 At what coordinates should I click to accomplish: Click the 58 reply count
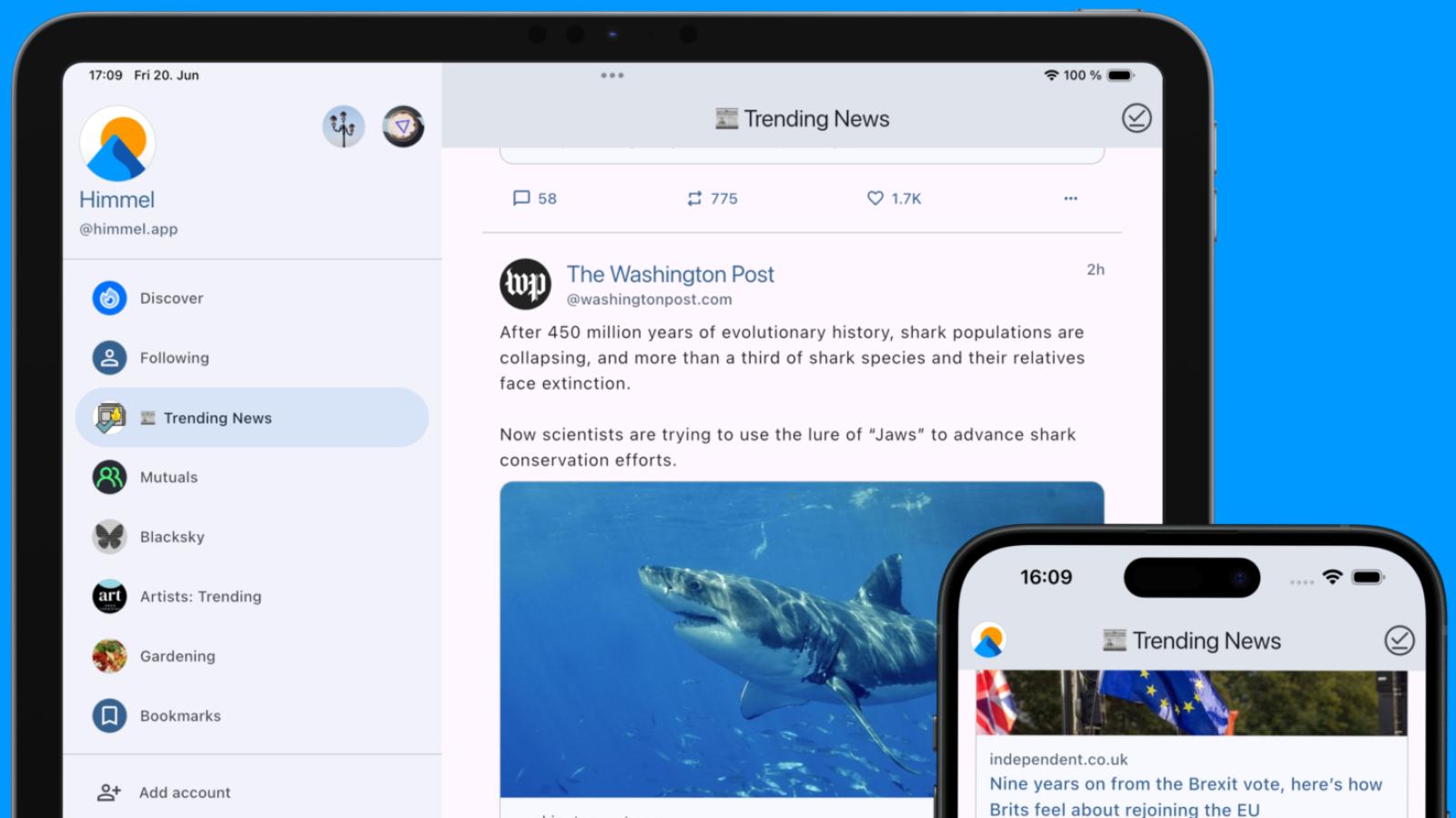(x=547, y=198)
